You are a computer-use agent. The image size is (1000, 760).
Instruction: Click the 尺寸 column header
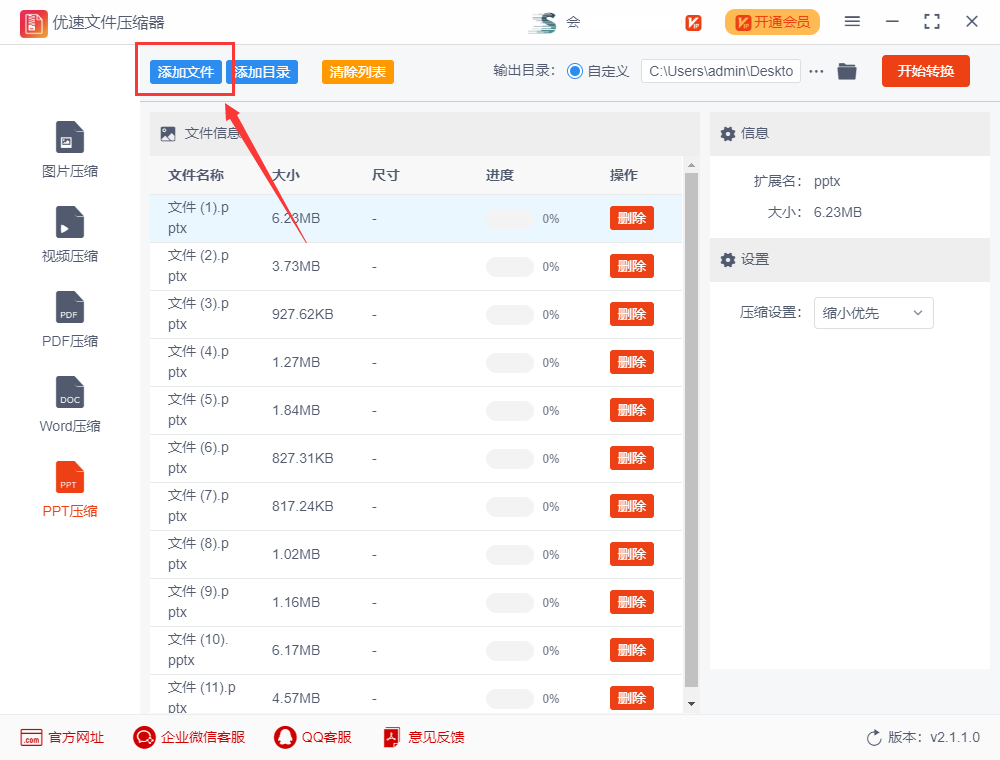[x=385, y=175]
